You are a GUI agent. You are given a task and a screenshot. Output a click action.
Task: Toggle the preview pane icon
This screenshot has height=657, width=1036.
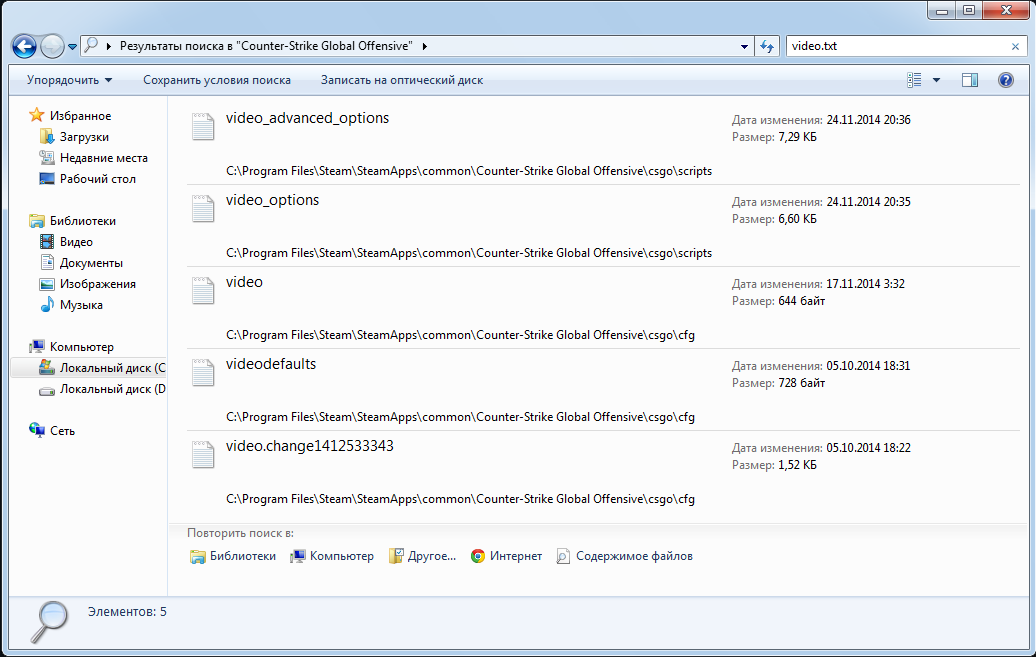(969, 80)
